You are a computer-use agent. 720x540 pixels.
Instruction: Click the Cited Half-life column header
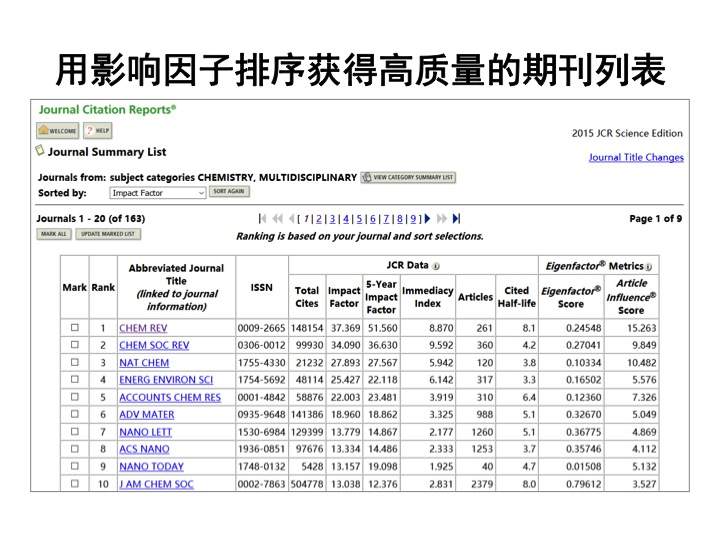(x=517, y=297)
